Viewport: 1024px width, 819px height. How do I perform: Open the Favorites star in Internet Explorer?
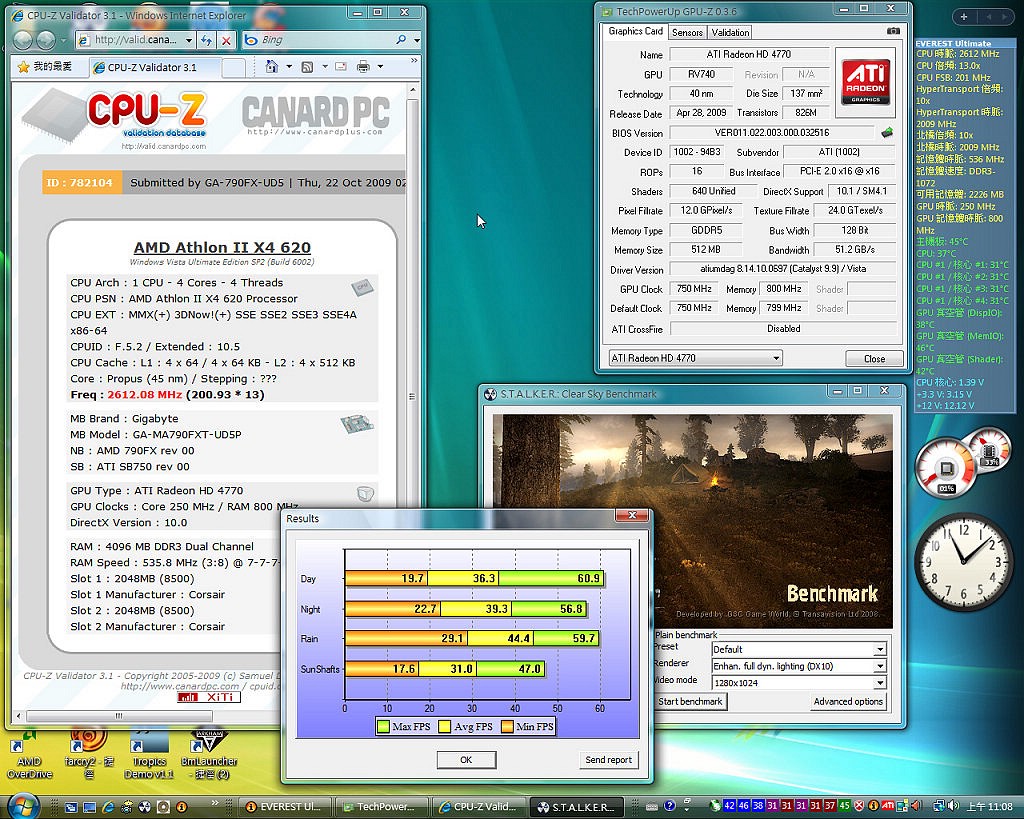24,67
